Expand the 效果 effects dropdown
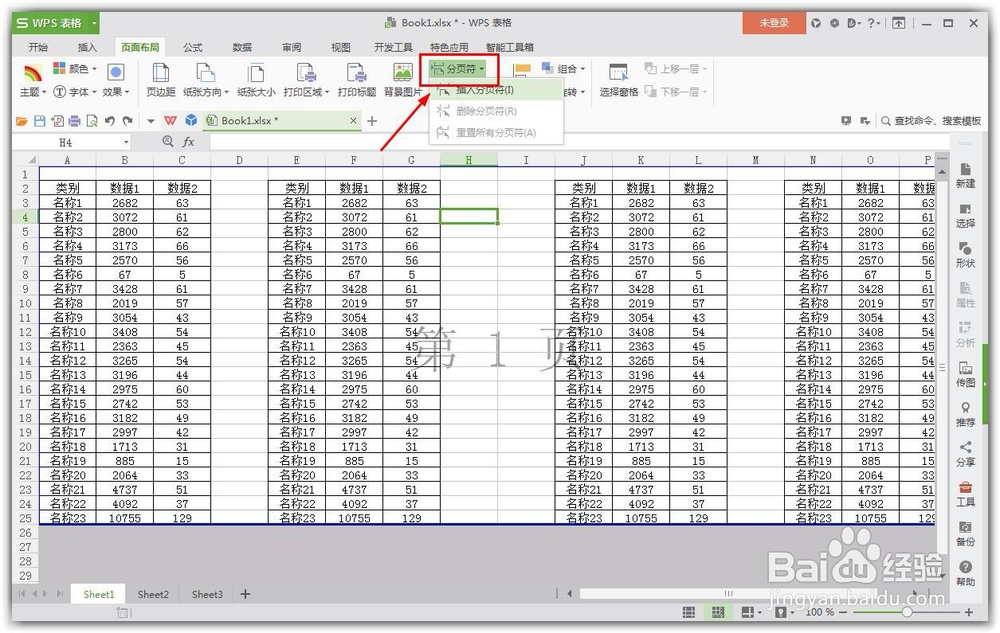Viewport: 1000px width, 633px height. tap(128, 92)
